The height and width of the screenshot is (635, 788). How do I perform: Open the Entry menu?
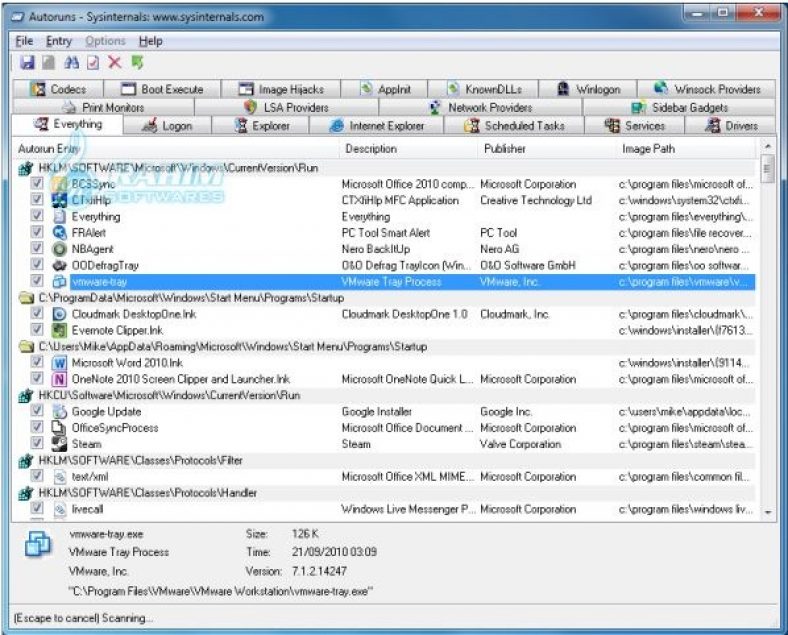click(x=59, y=41)
